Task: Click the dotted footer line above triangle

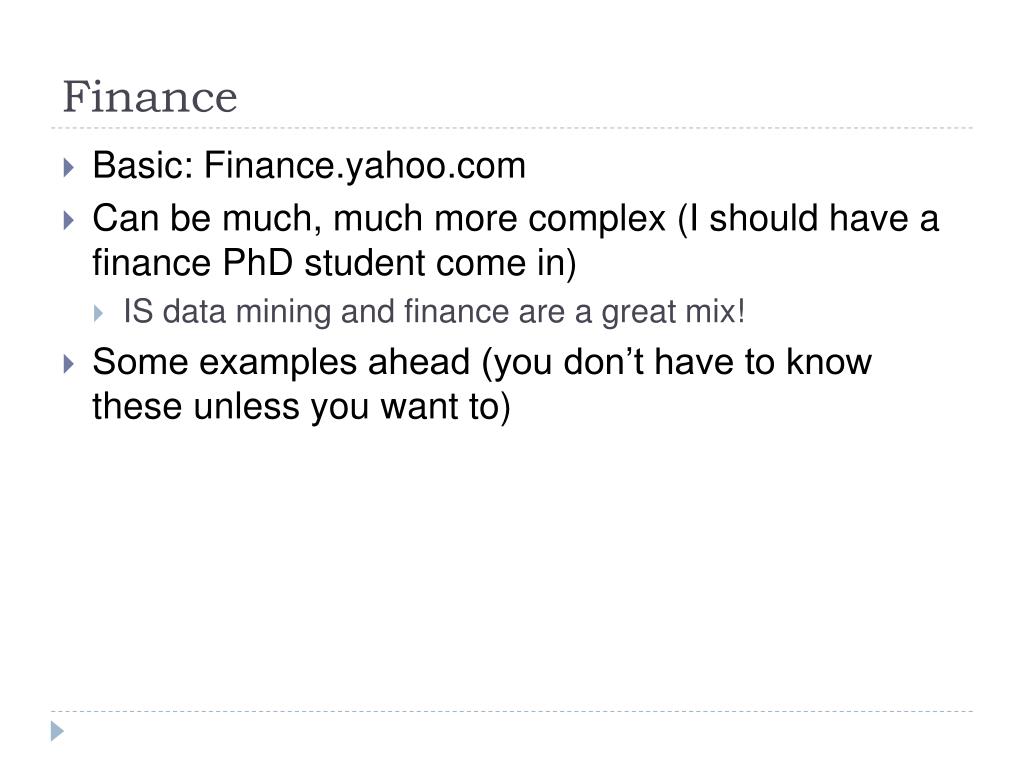Action: click(x=512, y=711)
